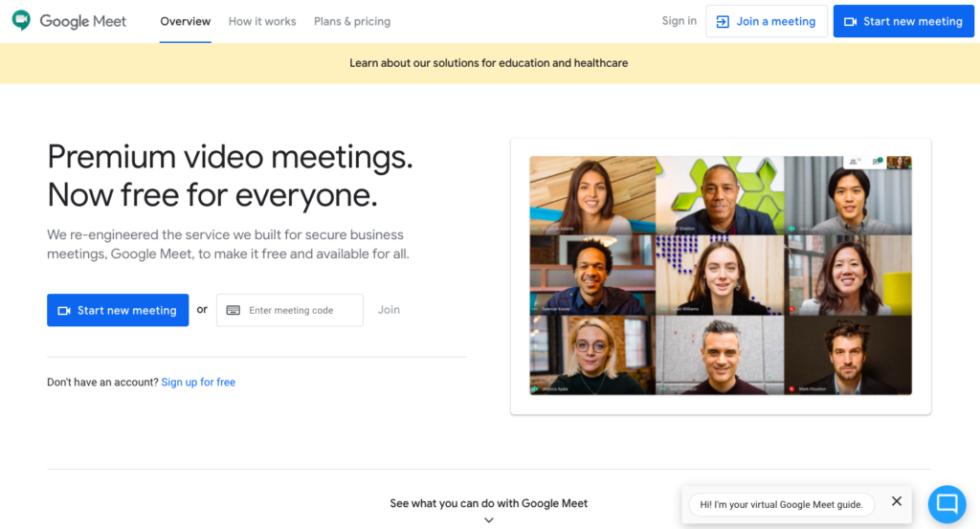Open the blue chat bubble guide icon

(x=947, y=503)
